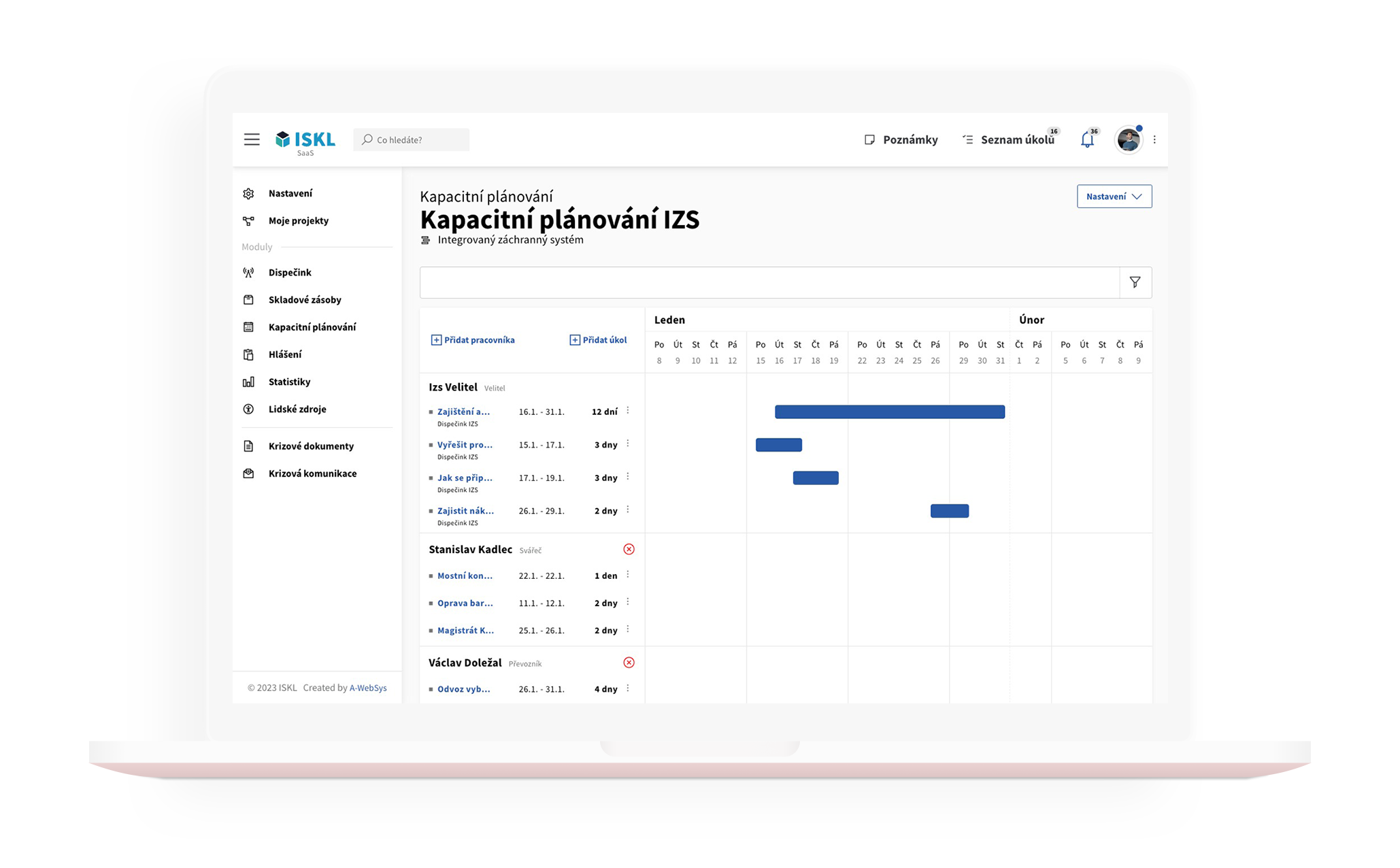
Task: Open notifications bell icon
Action: [1087, 139]
